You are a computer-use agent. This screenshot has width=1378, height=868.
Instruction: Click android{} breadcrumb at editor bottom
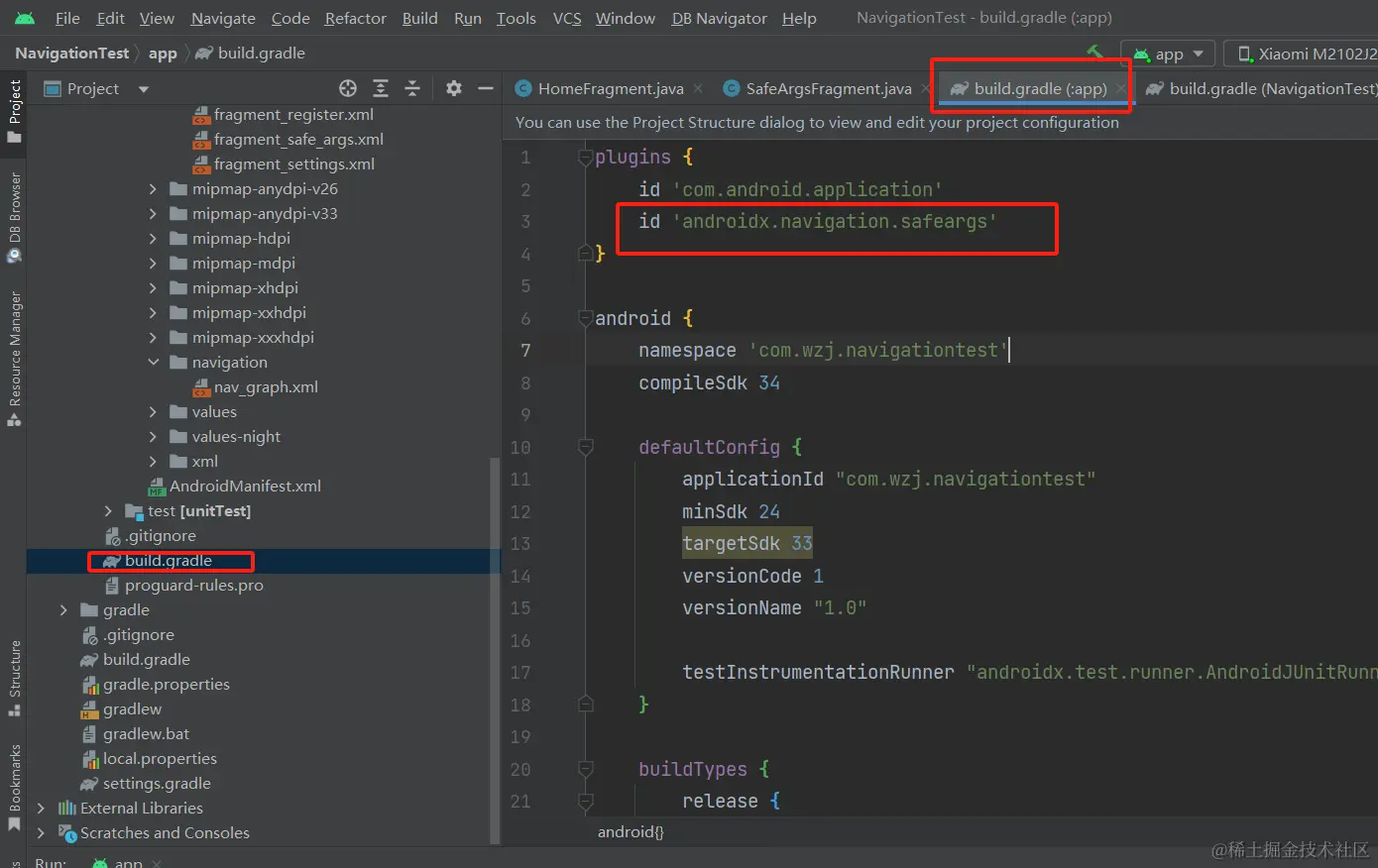click(631, 832)
